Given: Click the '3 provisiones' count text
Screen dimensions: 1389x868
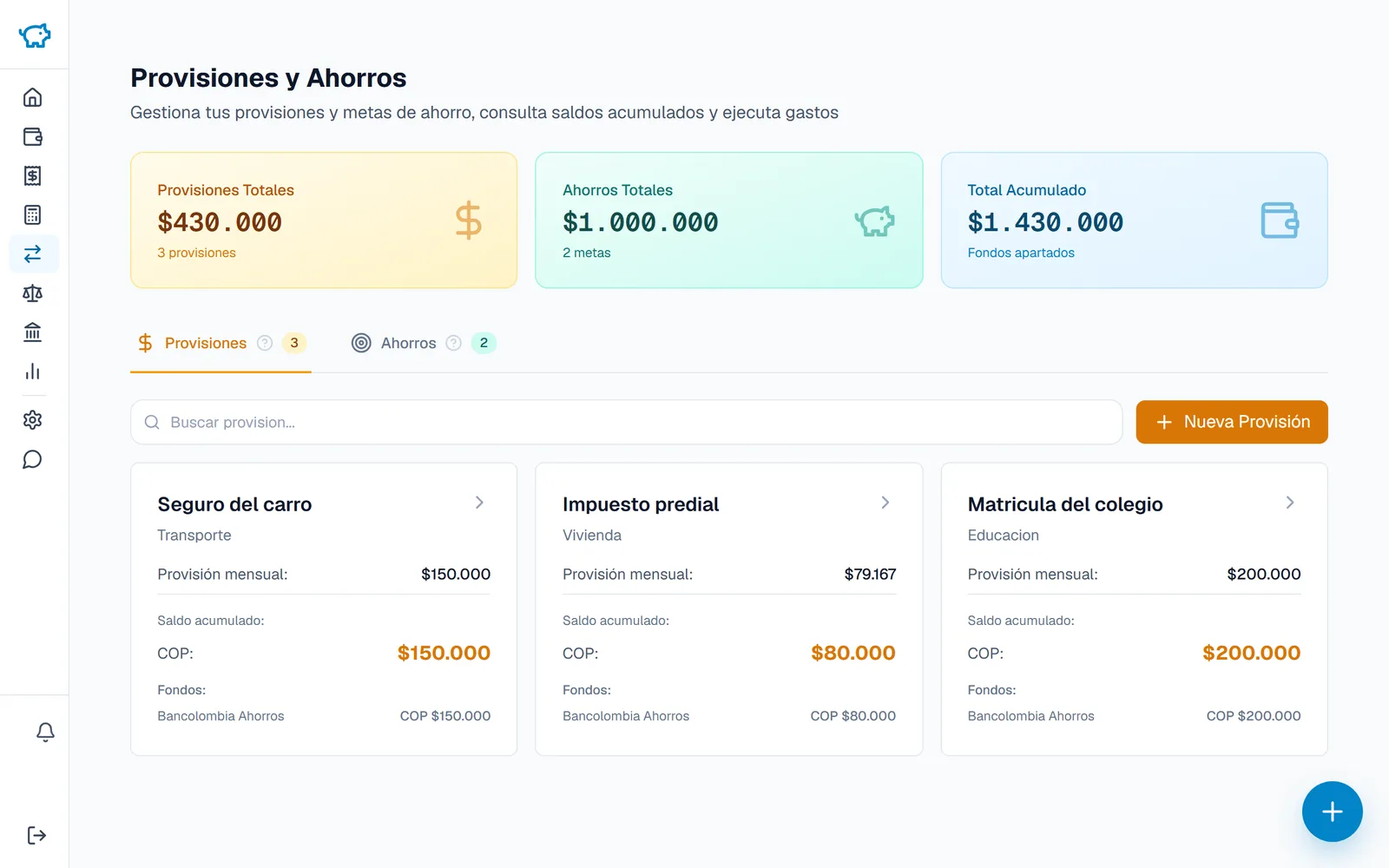Looking at the screenshot, I should 196,253.
